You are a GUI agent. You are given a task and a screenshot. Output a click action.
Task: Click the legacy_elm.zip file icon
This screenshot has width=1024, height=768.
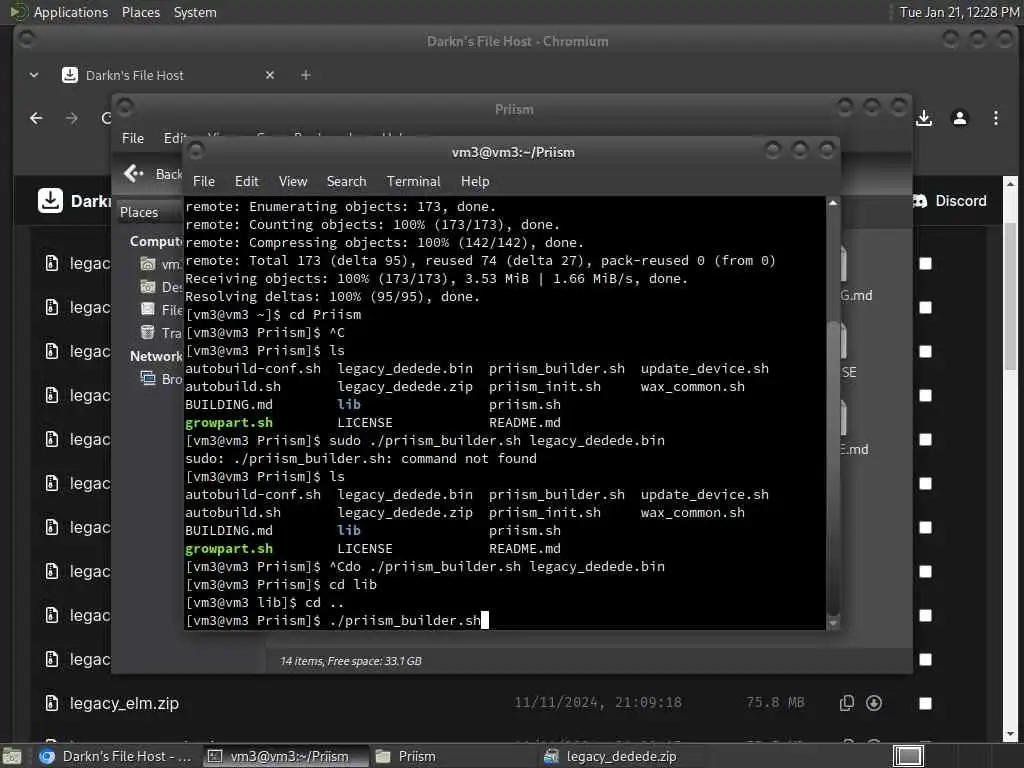pyautogui.click(x=52, y=703)
